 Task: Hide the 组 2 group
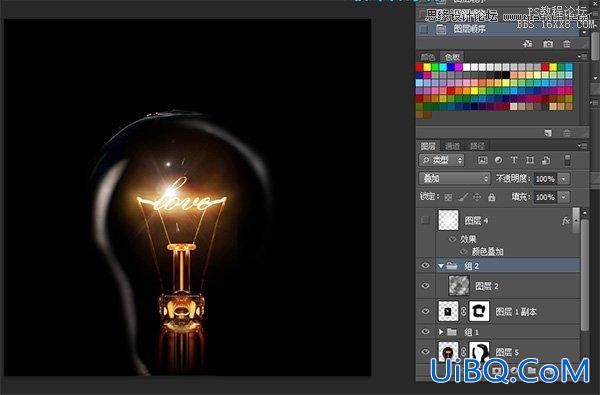[425, 265]
